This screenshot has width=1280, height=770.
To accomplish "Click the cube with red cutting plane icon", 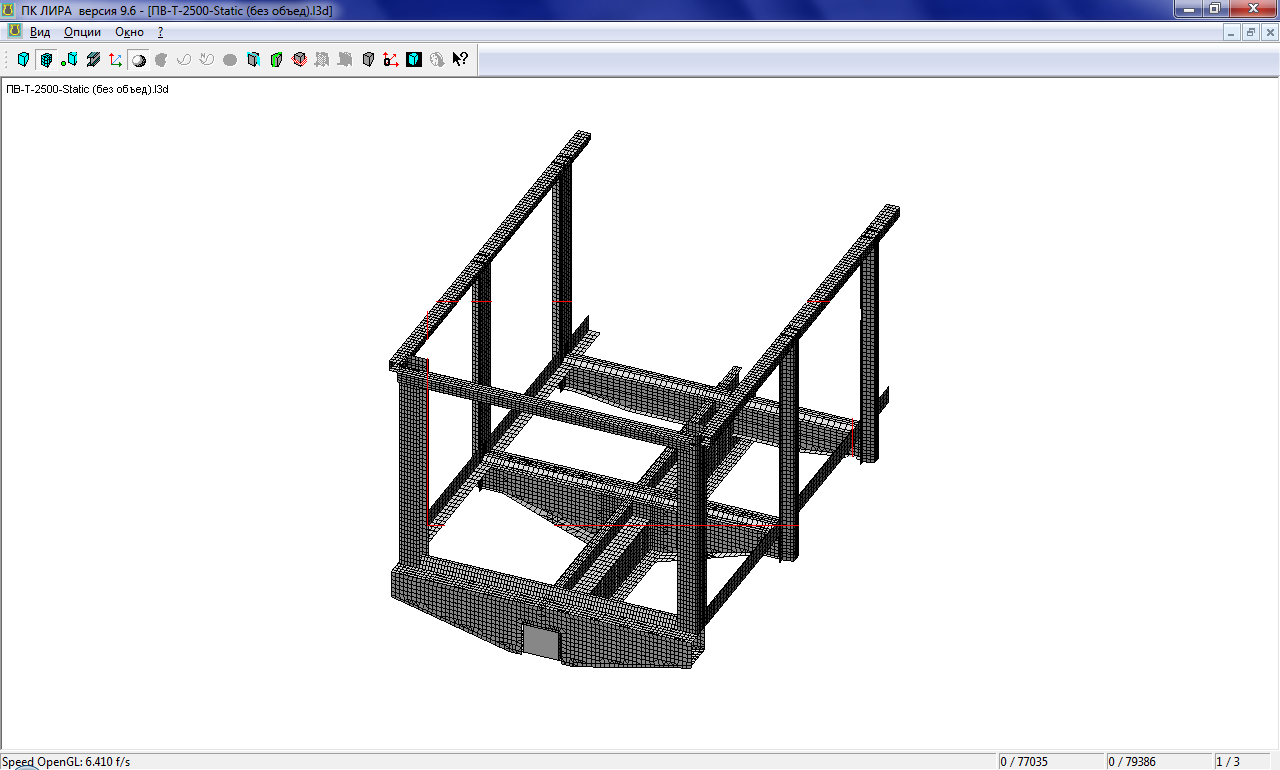I will click(x=299, y=60).
